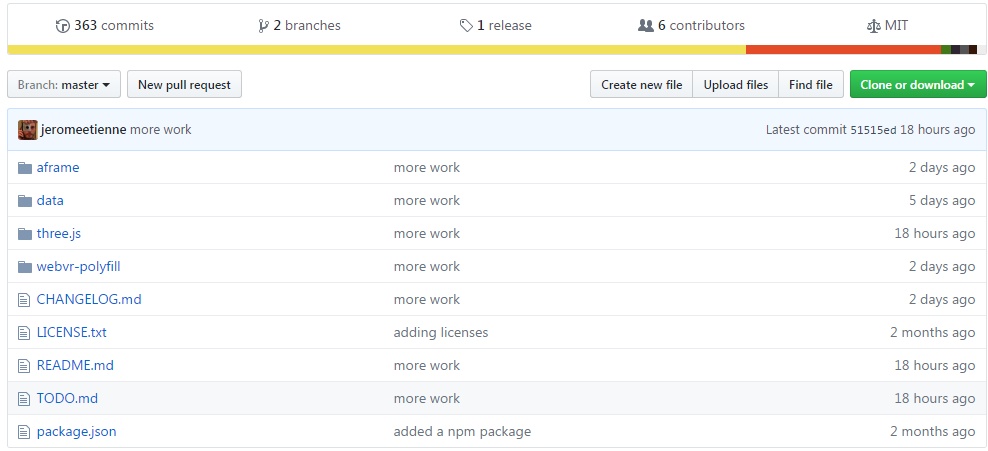The width and height of the screenshot is (988, 451).
Task: Open latest commit hash 51515ed
Action: [873, 130]
